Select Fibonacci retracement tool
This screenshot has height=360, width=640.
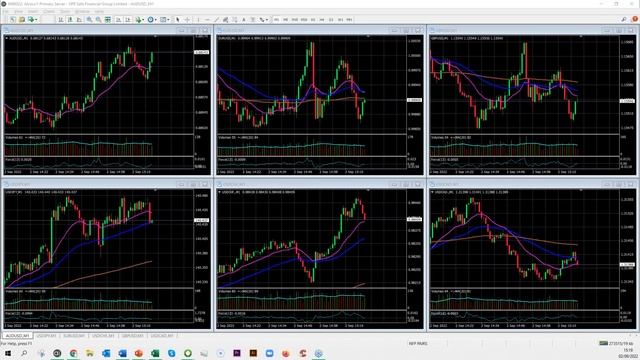235,19
